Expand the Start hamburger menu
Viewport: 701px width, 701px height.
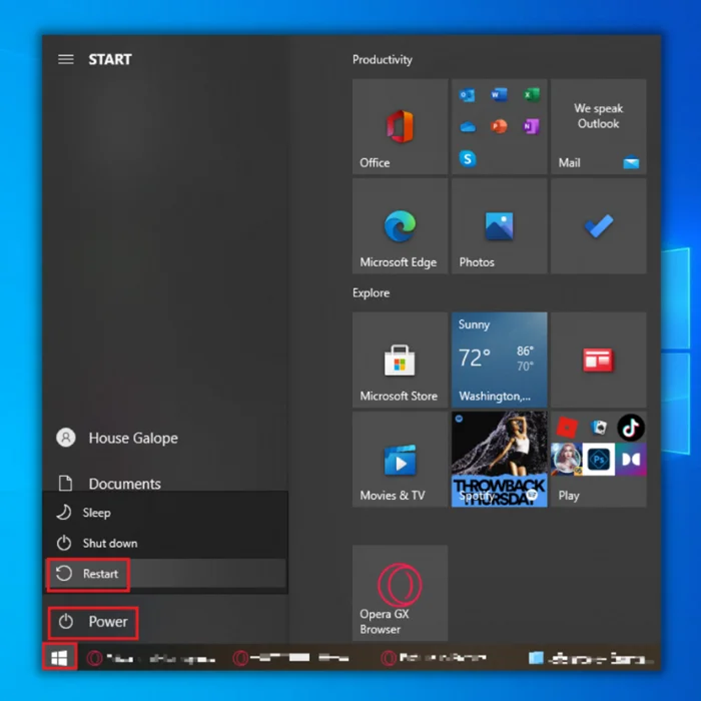[66, 59]
